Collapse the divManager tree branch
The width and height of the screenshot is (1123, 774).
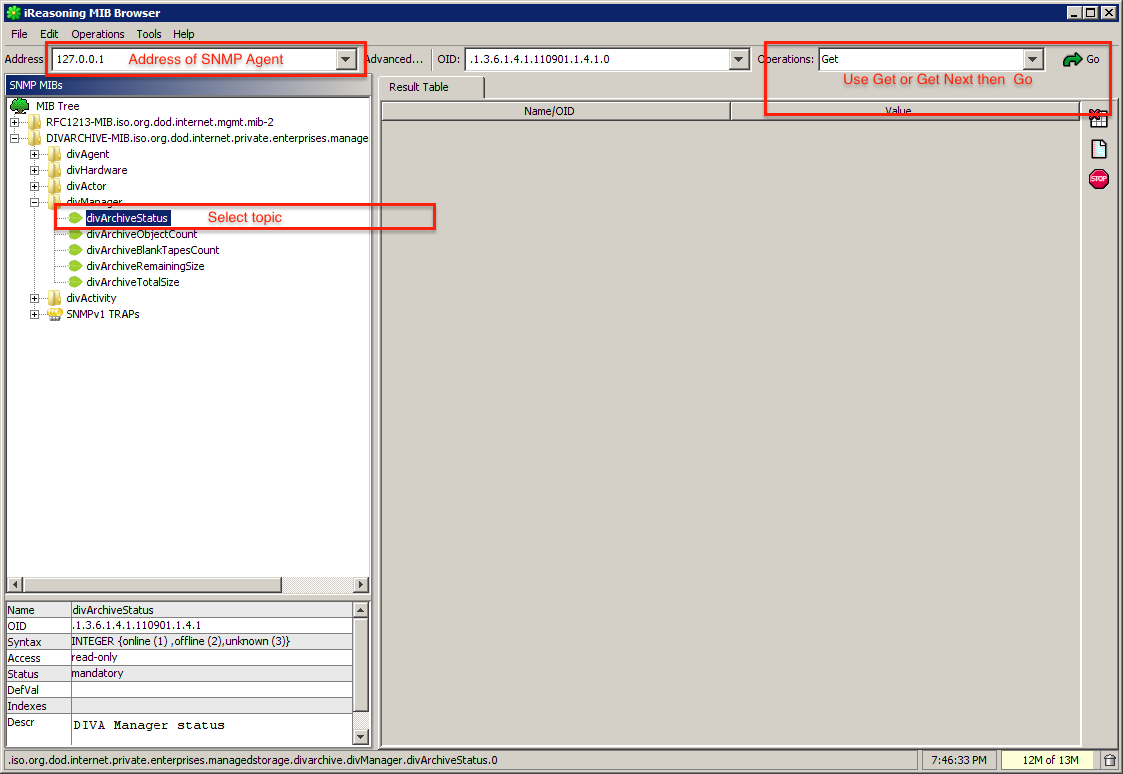point(33,201)
